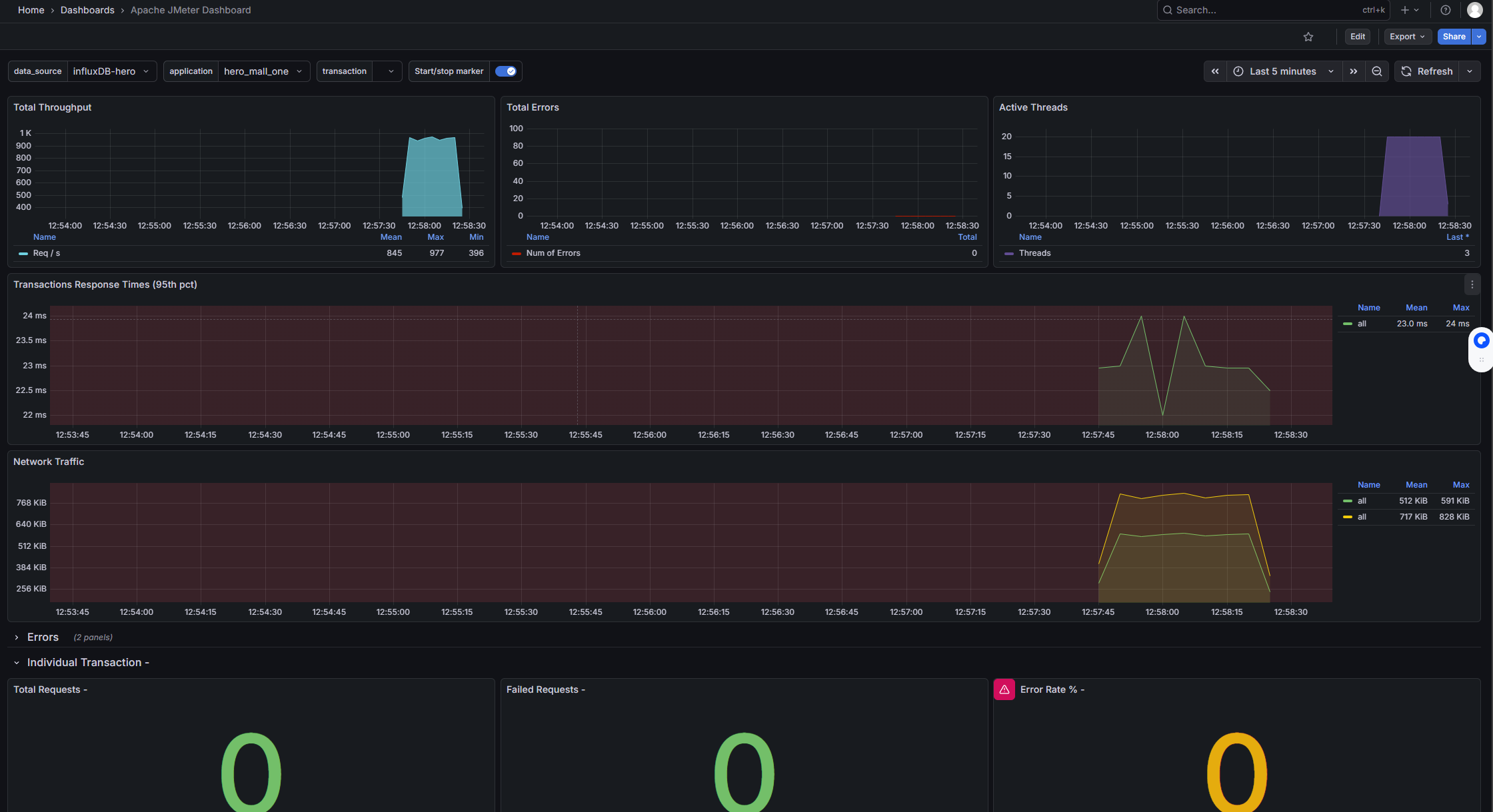1493x812 pixels.
Task: Click the Error Rate alert warning icon
Action: click(1004, 689)
